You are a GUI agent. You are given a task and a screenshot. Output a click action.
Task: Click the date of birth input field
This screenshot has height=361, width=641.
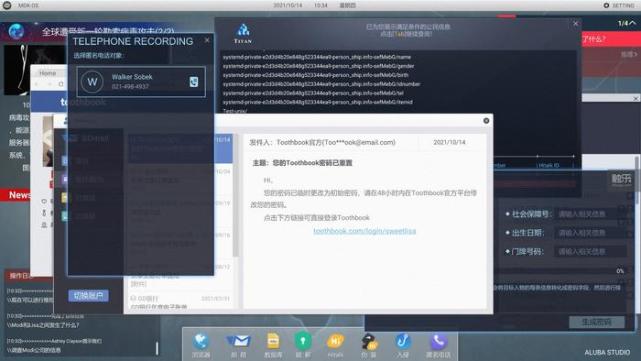[591, 233]
